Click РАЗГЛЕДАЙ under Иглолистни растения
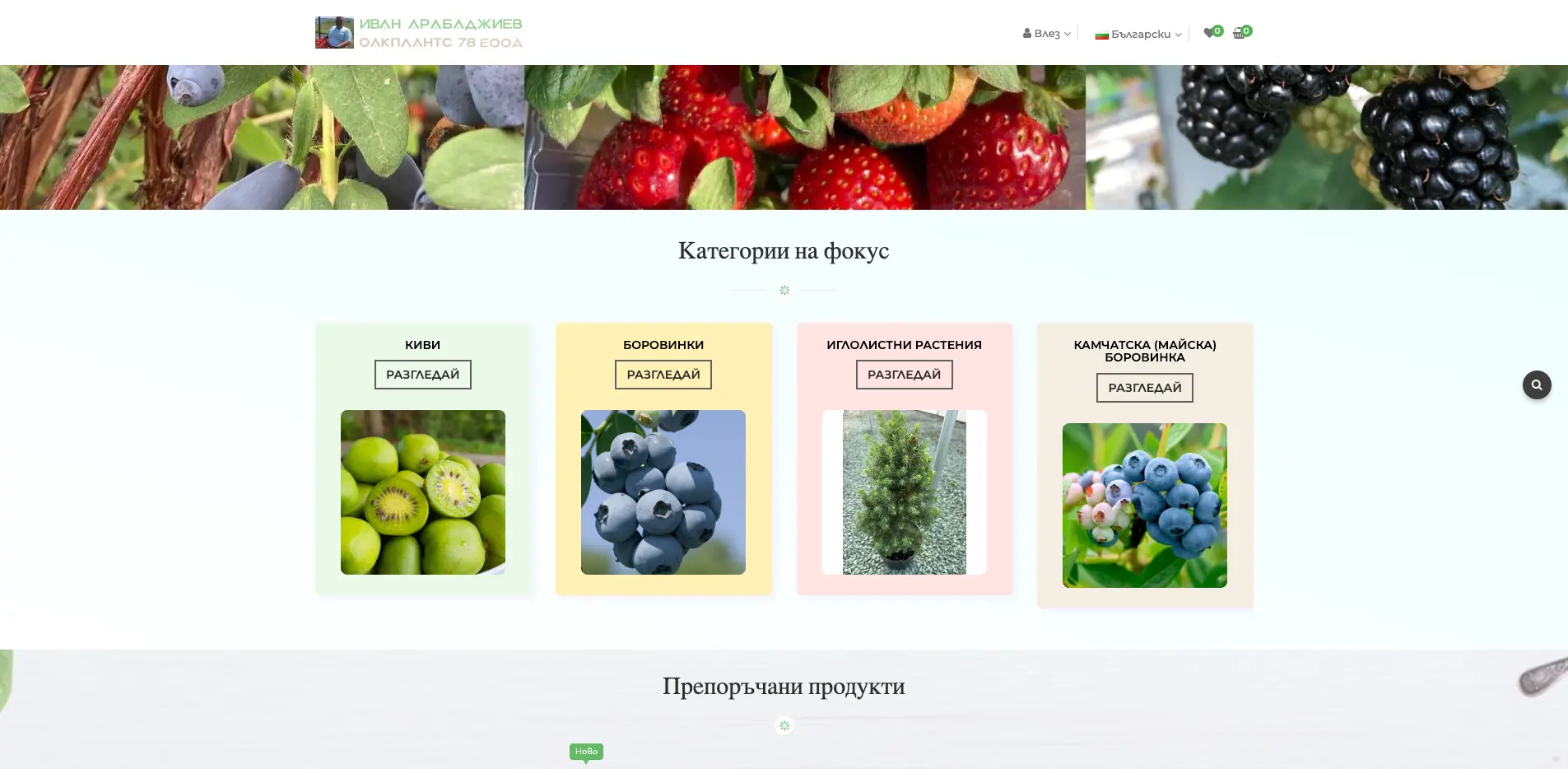 (904, 375)
